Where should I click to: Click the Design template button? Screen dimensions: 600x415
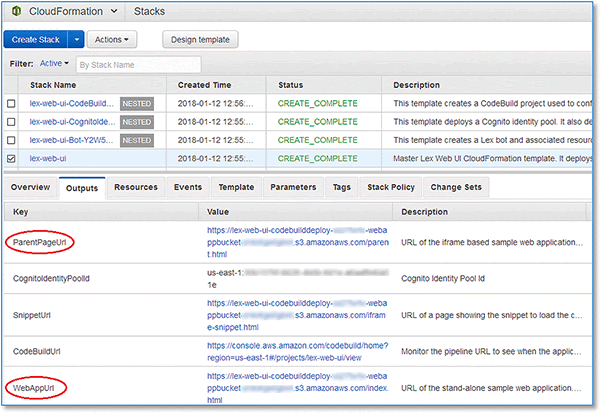coord(200,39)
